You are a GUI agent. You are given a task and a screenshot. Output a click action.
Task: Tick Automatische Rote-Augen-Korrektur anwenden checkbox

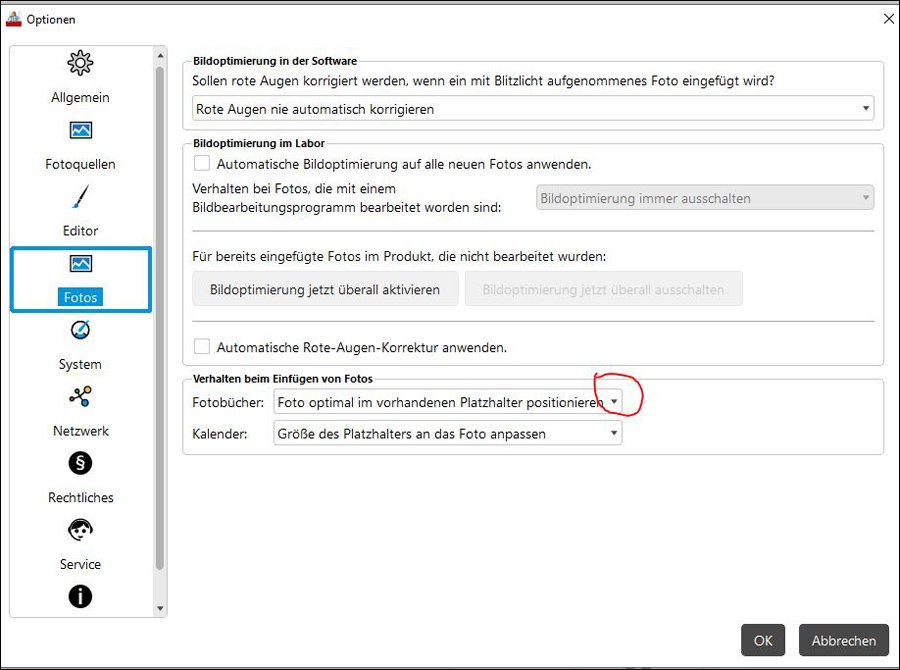(201, 347)
